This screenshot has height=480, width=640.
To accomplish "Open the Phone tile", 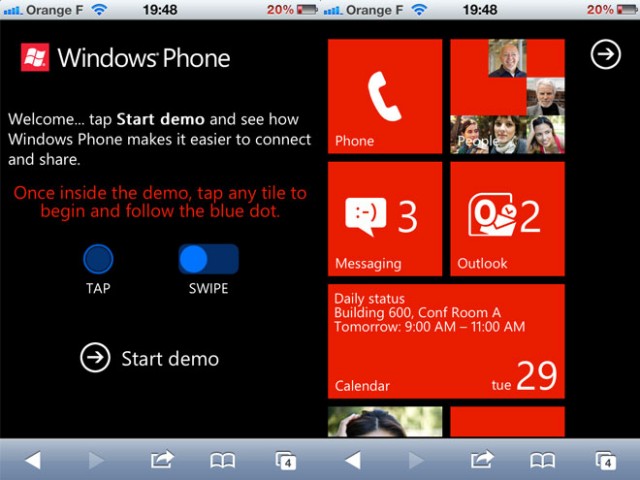I will coord(385,96).
